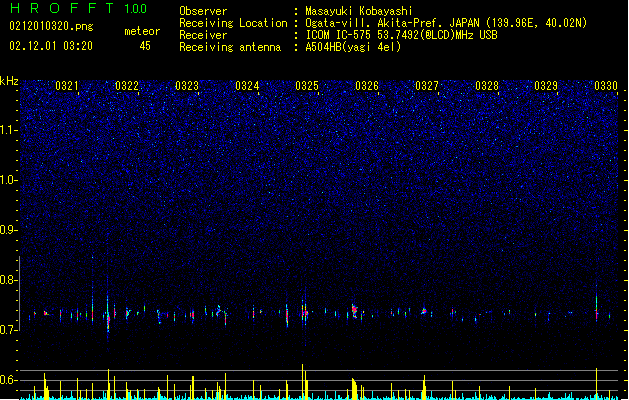This screenshot has height=400, width=629.
Task: Click the observer name Masayuki Kobayashi
Action: click(359, 11)
